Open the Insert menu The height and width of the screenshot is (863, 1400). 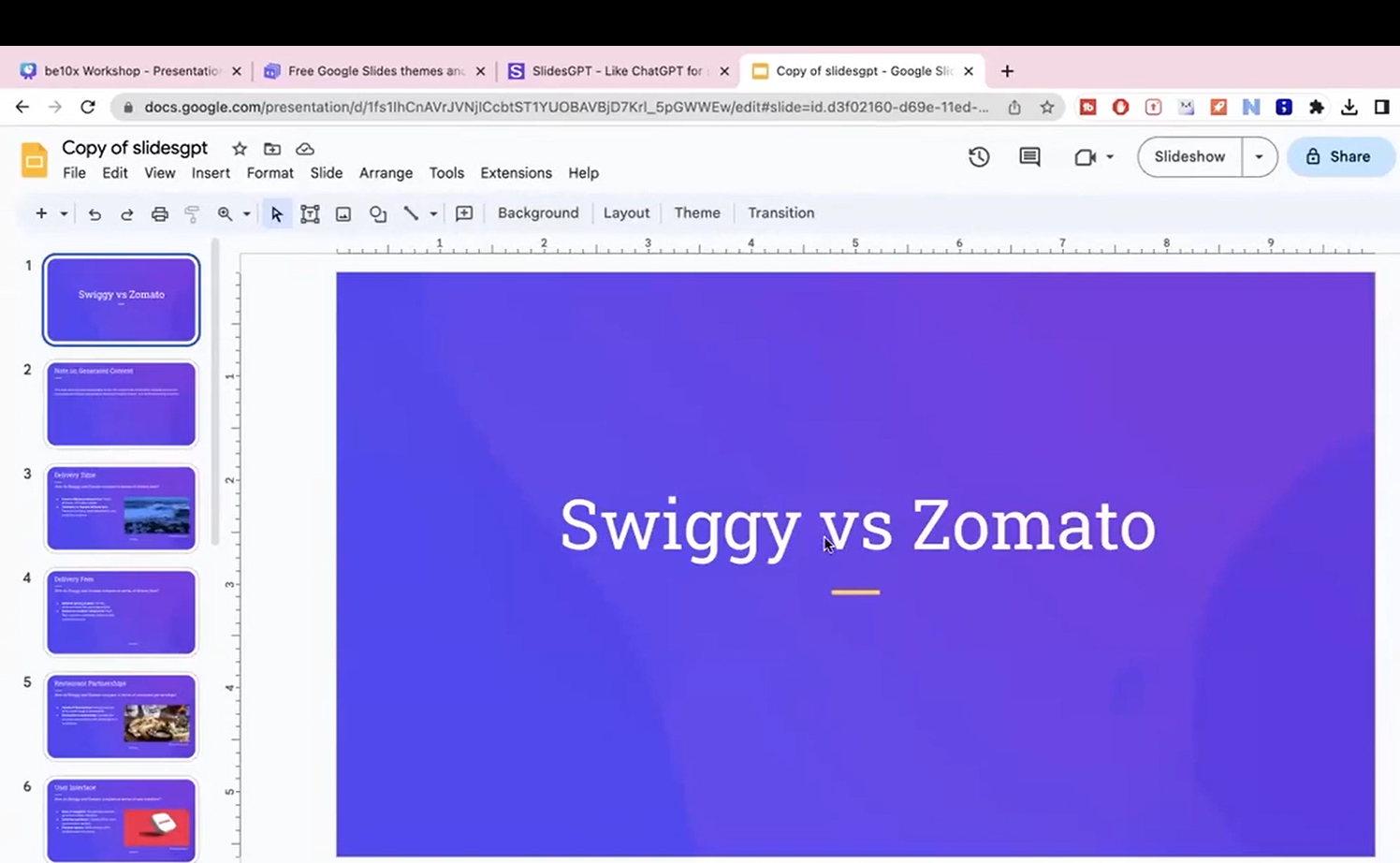point(211,173)
